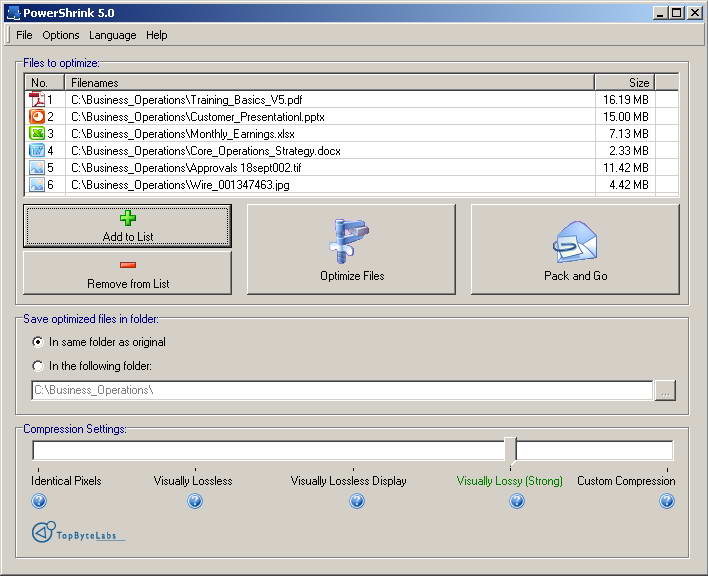Click the 4.42 MB size value

[x=628, y=185]
